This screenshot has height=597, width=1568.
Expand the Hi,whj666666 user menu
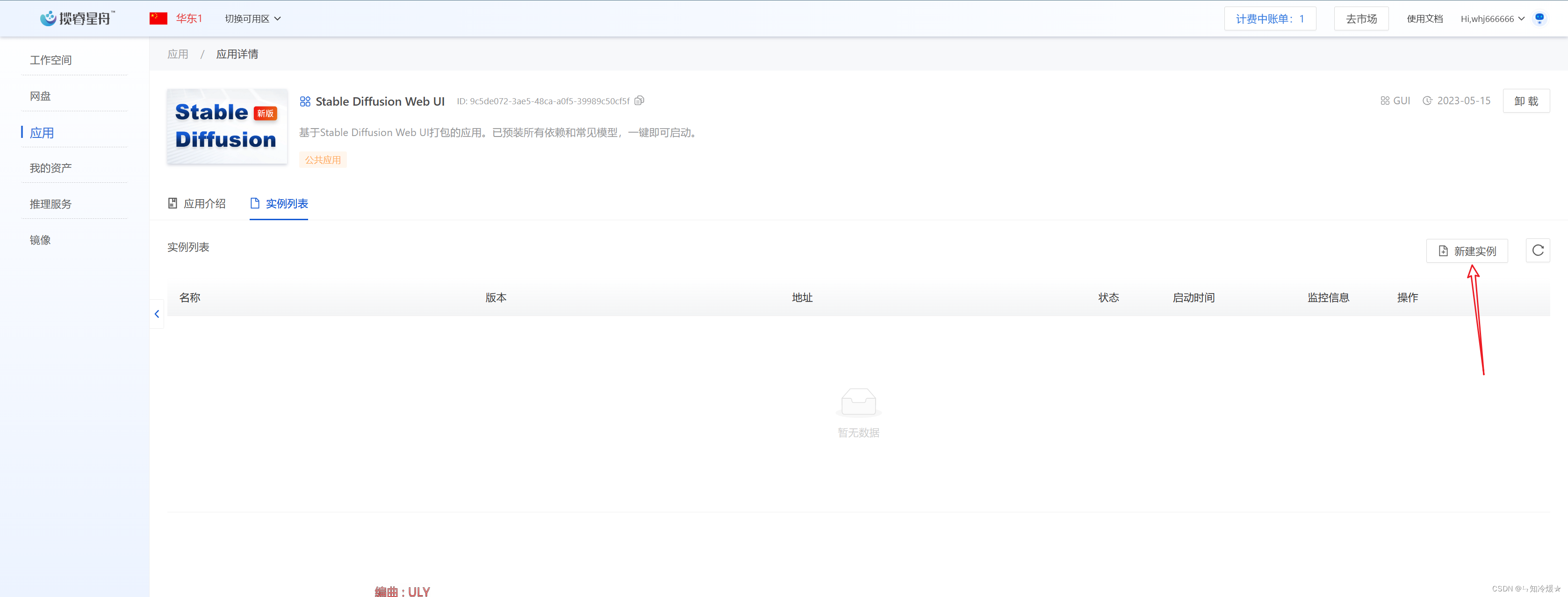(1493, 19)
